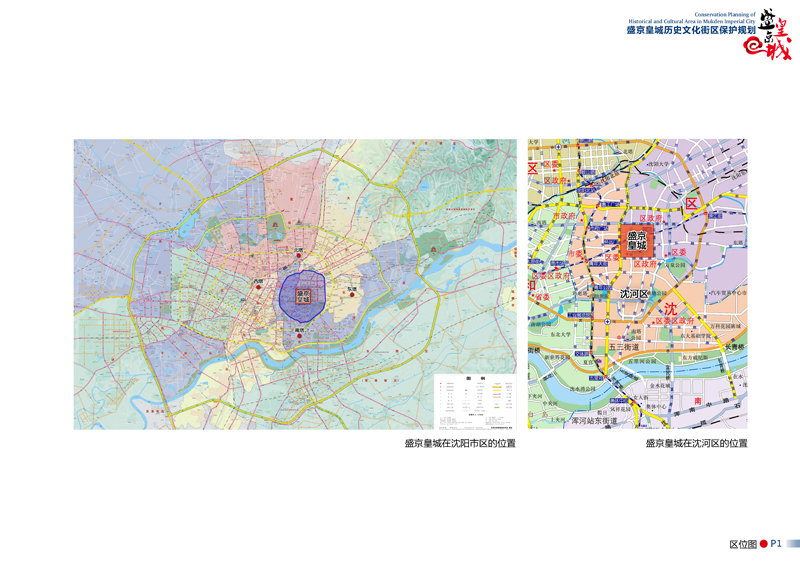
Task: Click the Chinese title 盛京皇城历史文化街区保护规划
Action: (691, 31)
